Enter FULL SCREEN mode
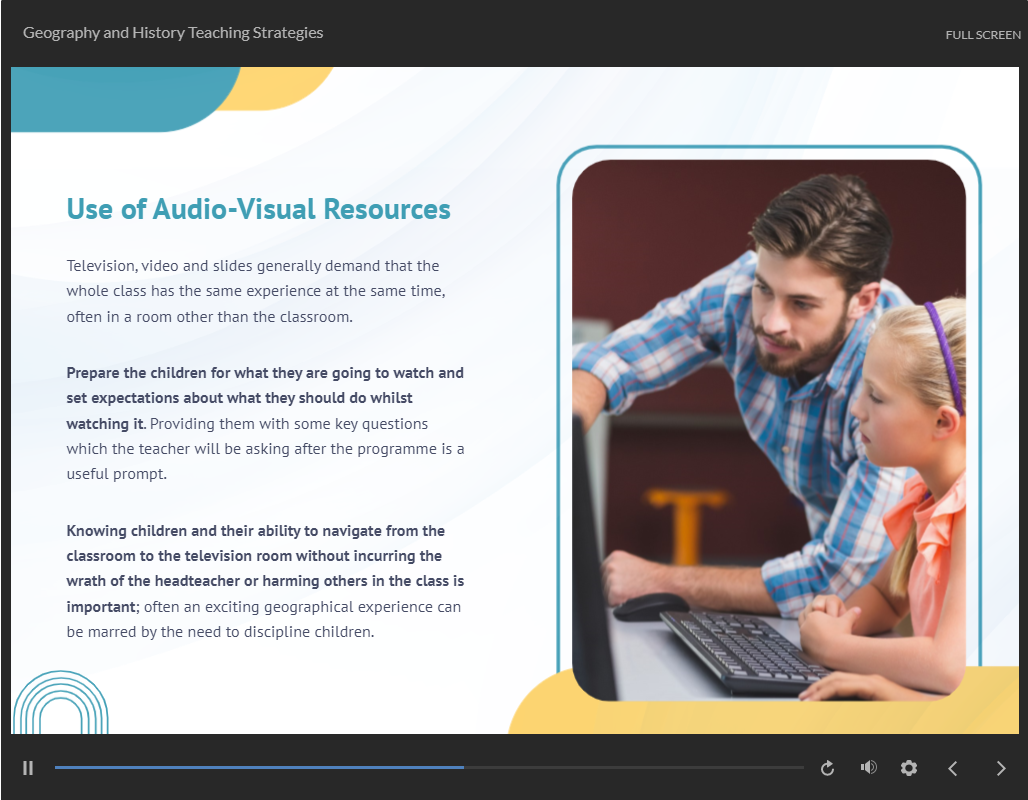The height and width of the screenshot is (800, 1028). [x=982, y=35]
